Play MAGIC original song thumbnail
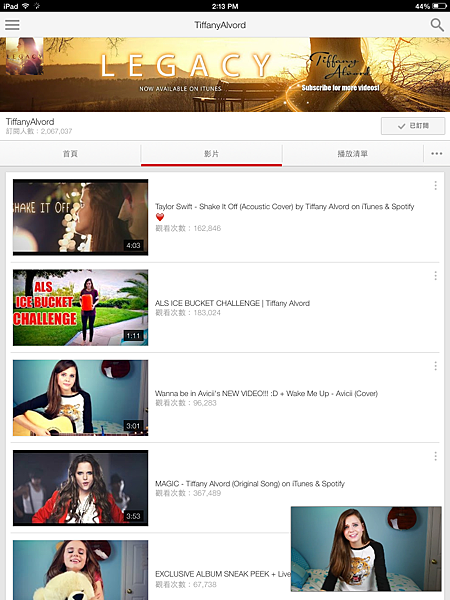The width and height of the screenshot is (450, 600). 80,488
